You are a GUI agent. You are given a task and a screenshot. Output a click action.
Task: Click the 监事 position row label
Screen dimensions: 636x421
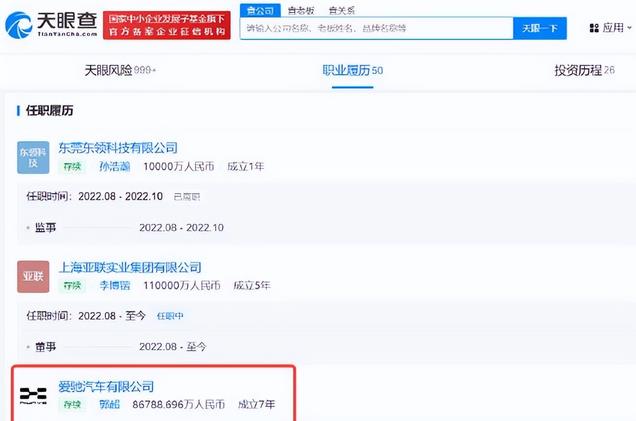(x=45, y=228)
